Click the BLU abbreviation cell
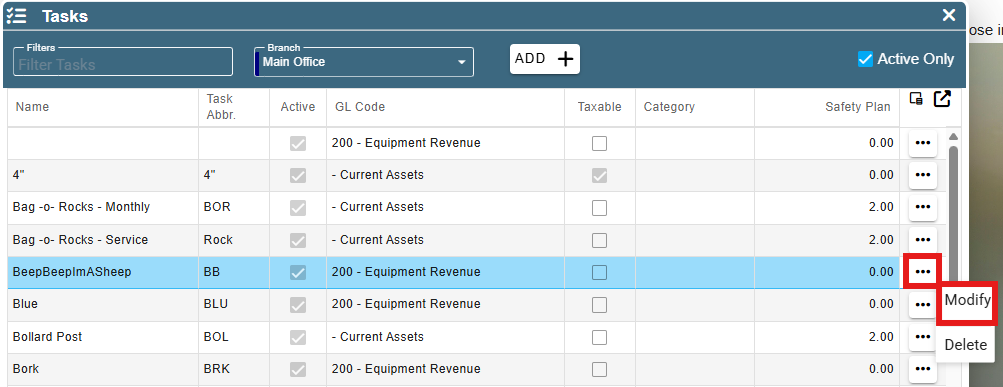Screen dimensions: 1003x387 (234, 304)
